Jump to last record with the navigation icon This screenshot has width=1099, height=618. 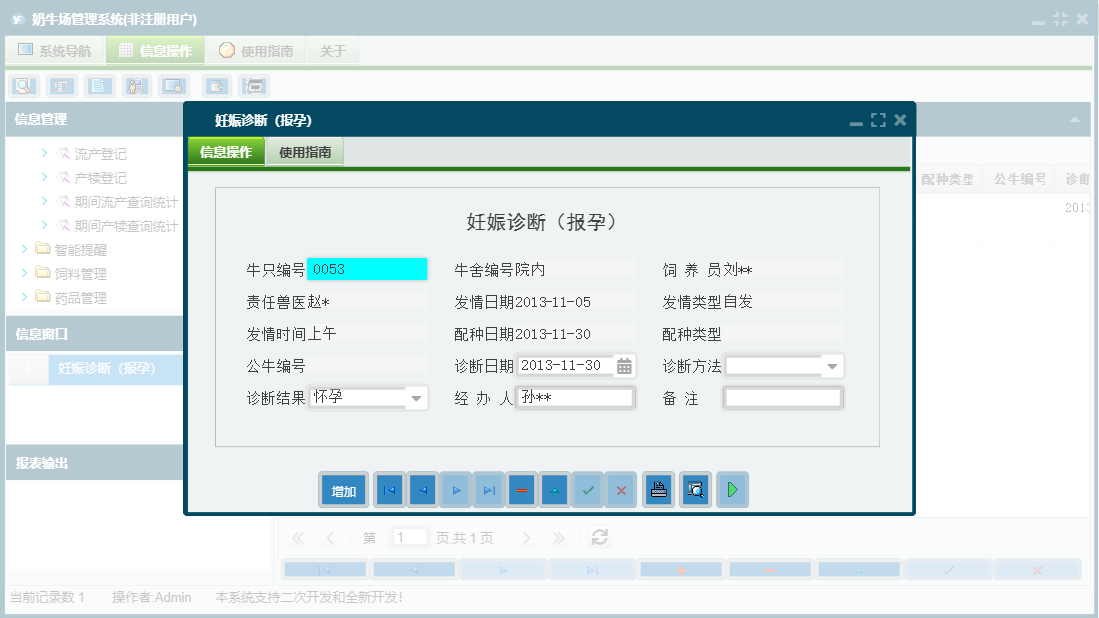tap(489, 490)
